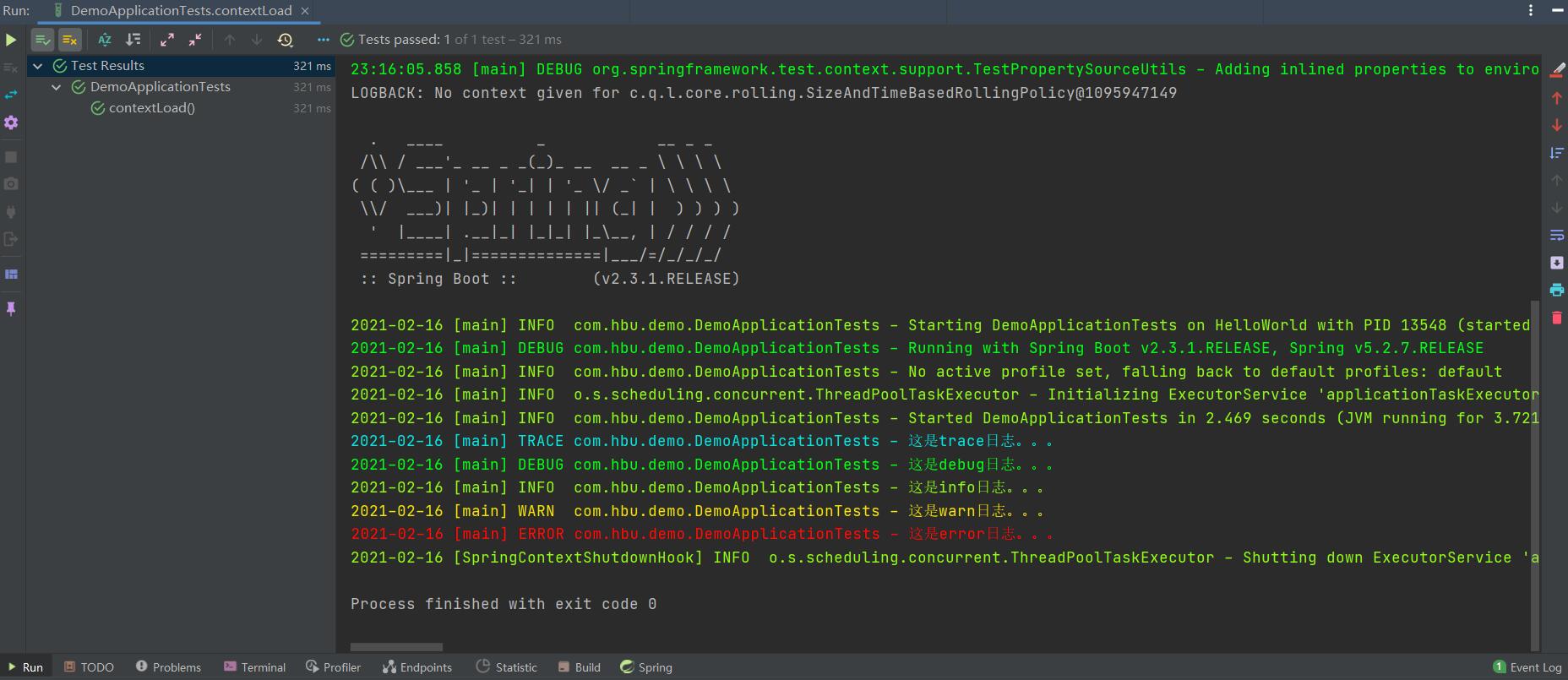Select Test Results tree row
This screenshot has width=1568, height=680.
point(182,66)
